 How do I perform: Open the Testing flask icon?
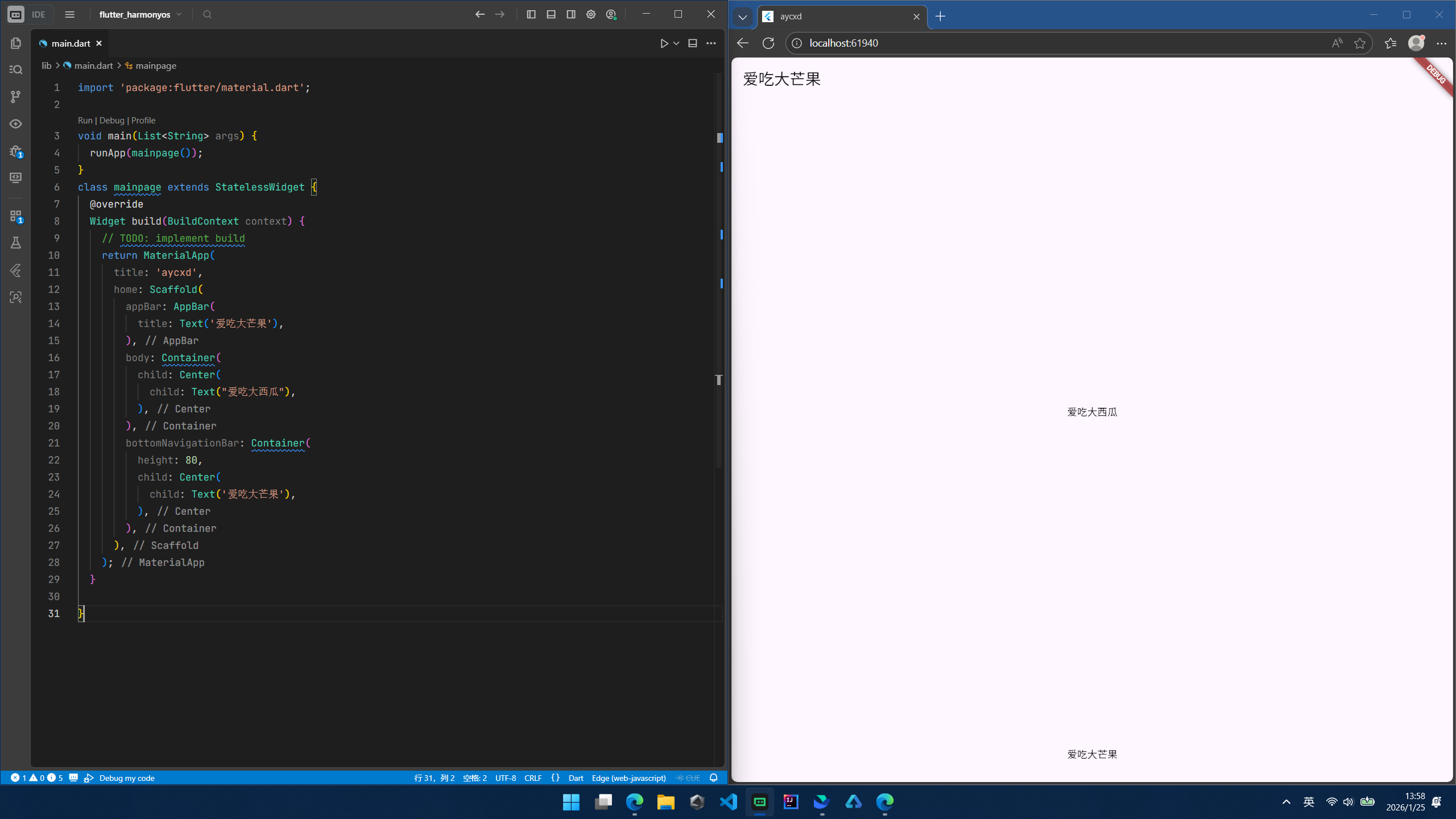coord(16,243)
